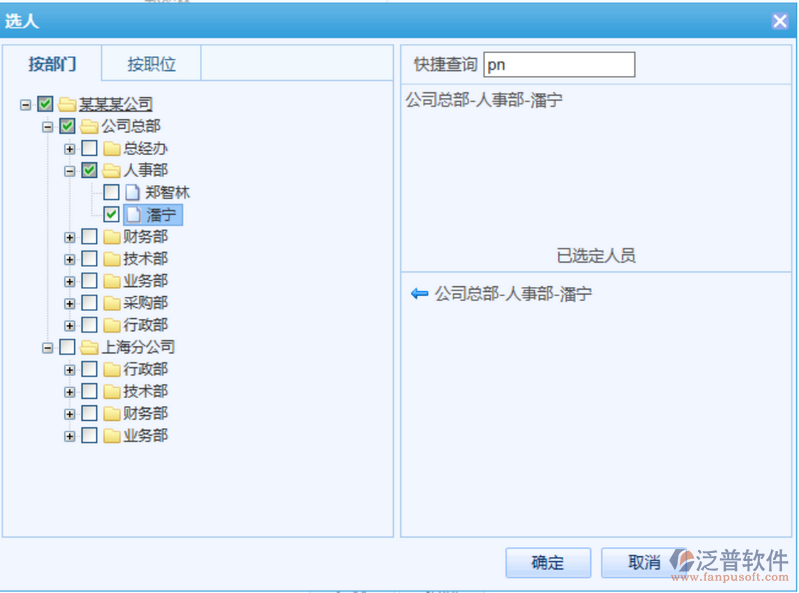Click the 快捷查询 search input field
The width and height of the screenshot is (799, 593).
(x=559, y=65)
